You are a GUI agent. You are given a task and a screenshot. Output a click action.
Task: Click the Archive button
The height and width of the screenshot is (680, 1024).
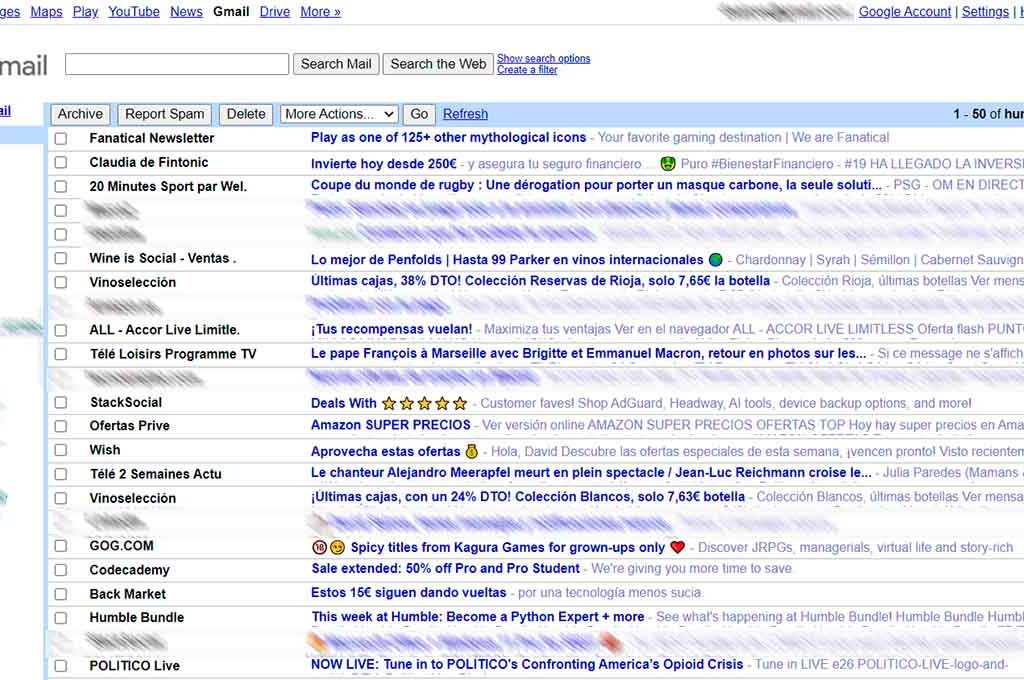[x=80, y=114]
